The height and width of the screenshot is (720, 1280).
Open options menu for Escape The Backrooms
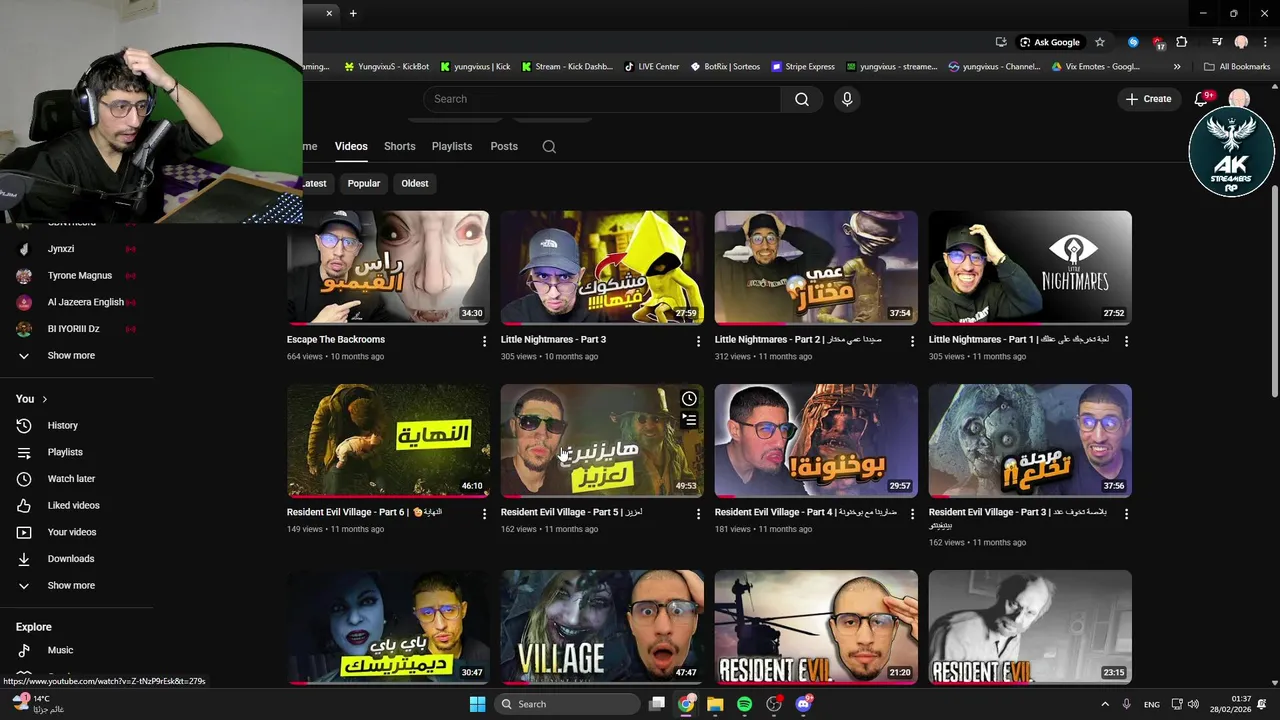click(484, 341)
